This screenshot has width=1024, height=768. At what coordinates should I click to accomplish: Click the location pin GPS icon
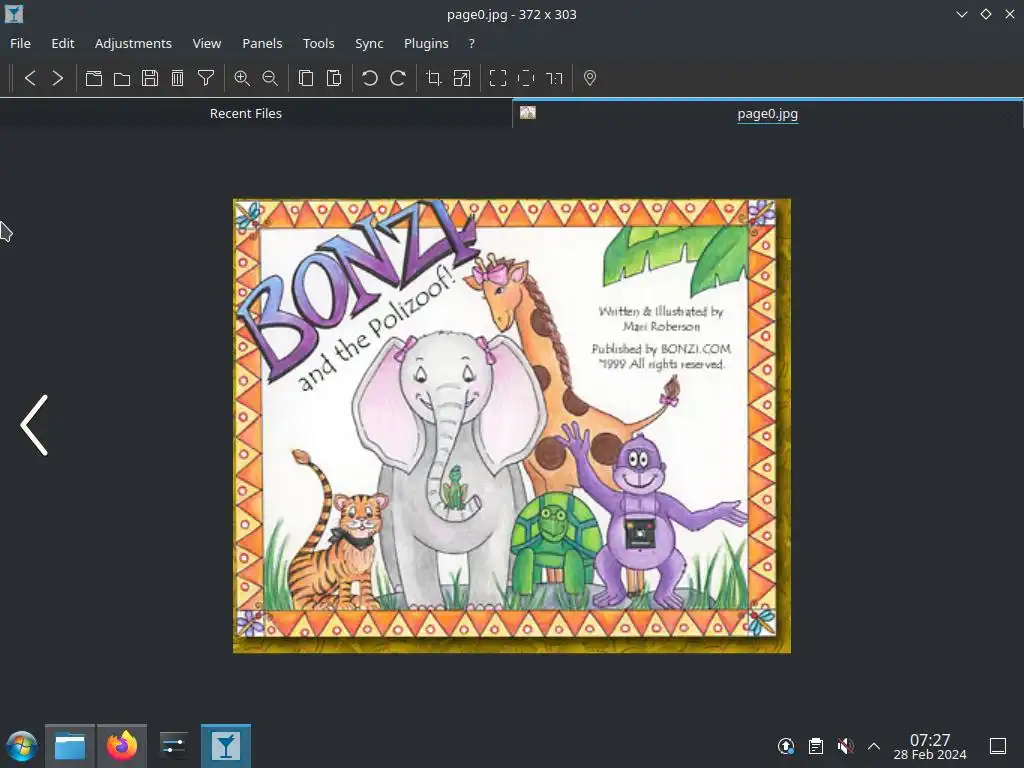tap(590, 78)
